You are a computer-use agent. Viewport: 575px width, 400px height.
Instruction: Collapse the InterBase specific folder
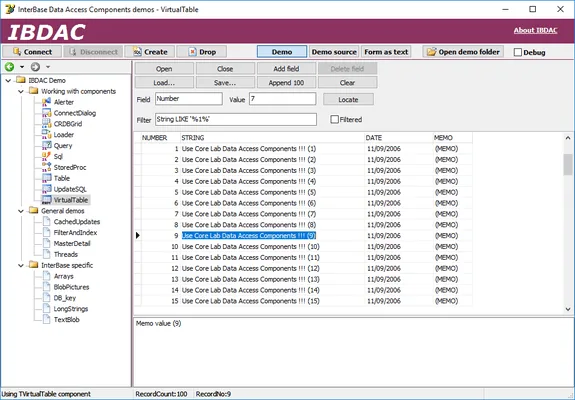[x=21, y=265]
